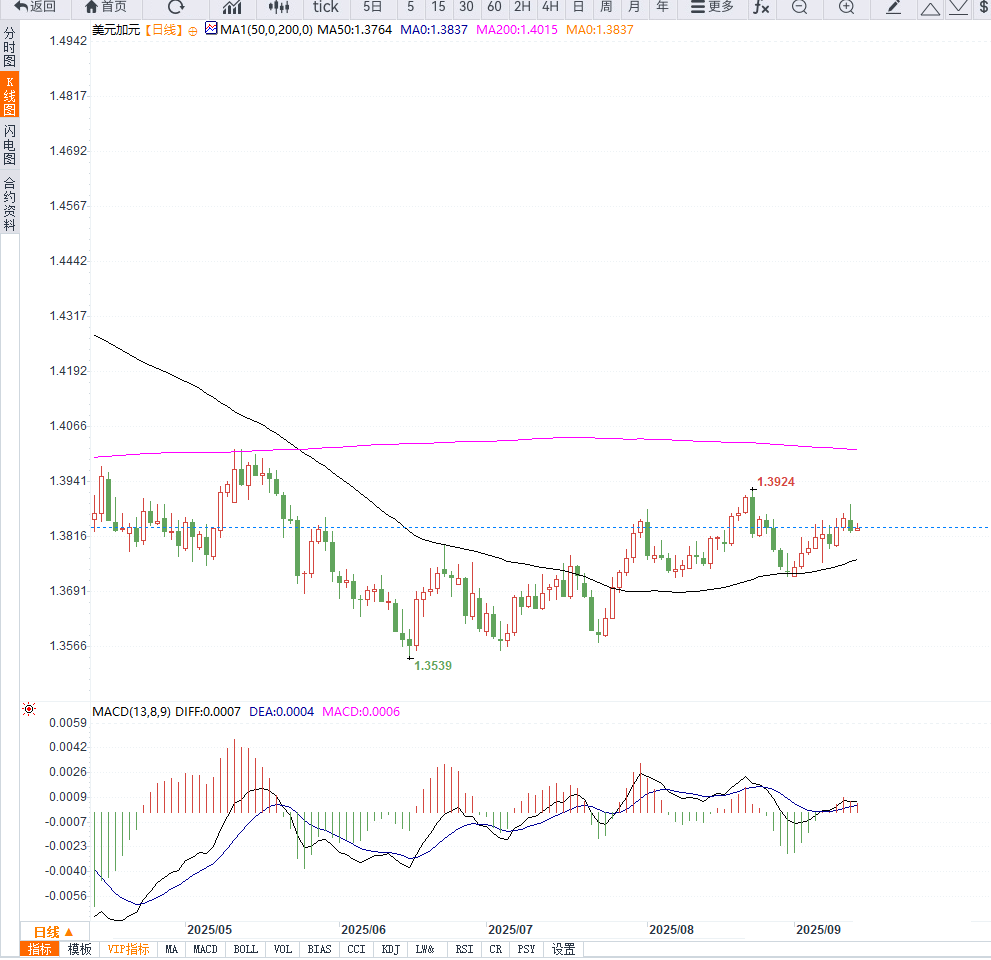
Task: Switch to the 4H timeframe
Action: point(550,7)
